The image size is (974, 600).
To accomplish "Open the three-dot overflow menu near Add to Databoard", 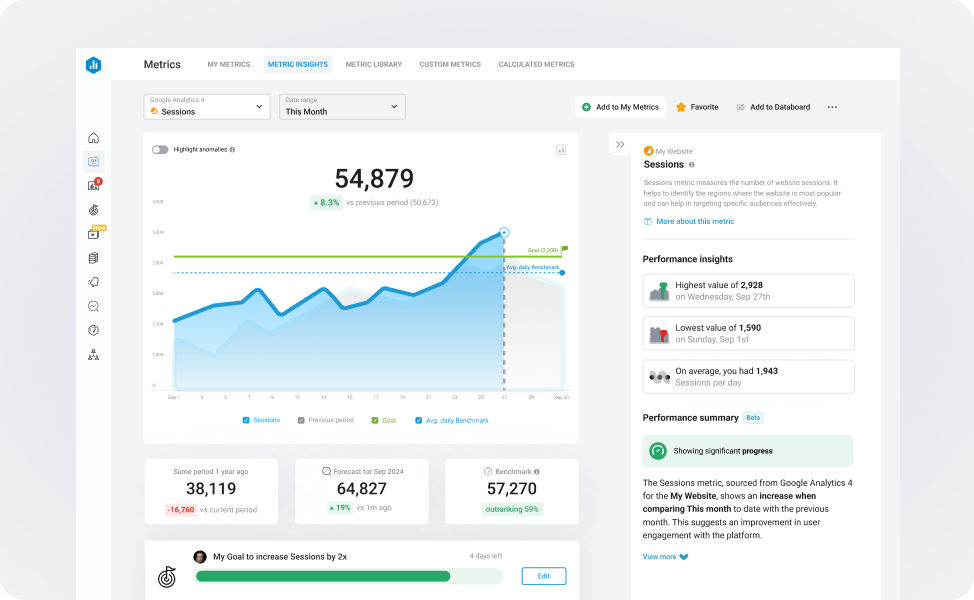I will tap(832, 107).
